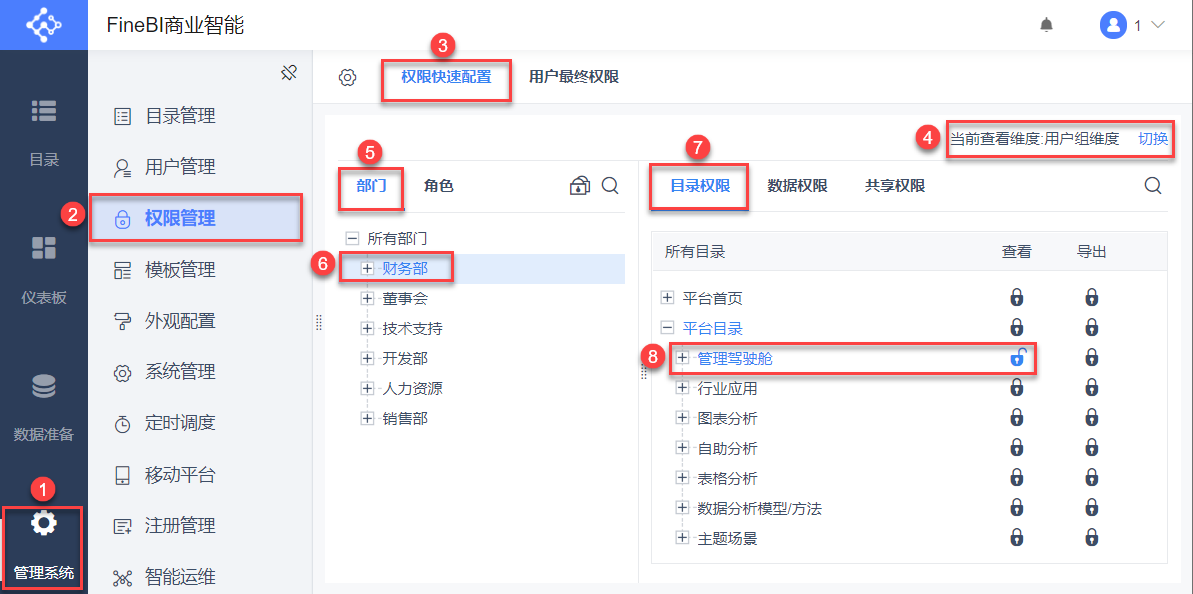Select the 技术支持 department
Image resolution: width=1193 pixels, height=594 pixels.
click(x=412, y=328)
